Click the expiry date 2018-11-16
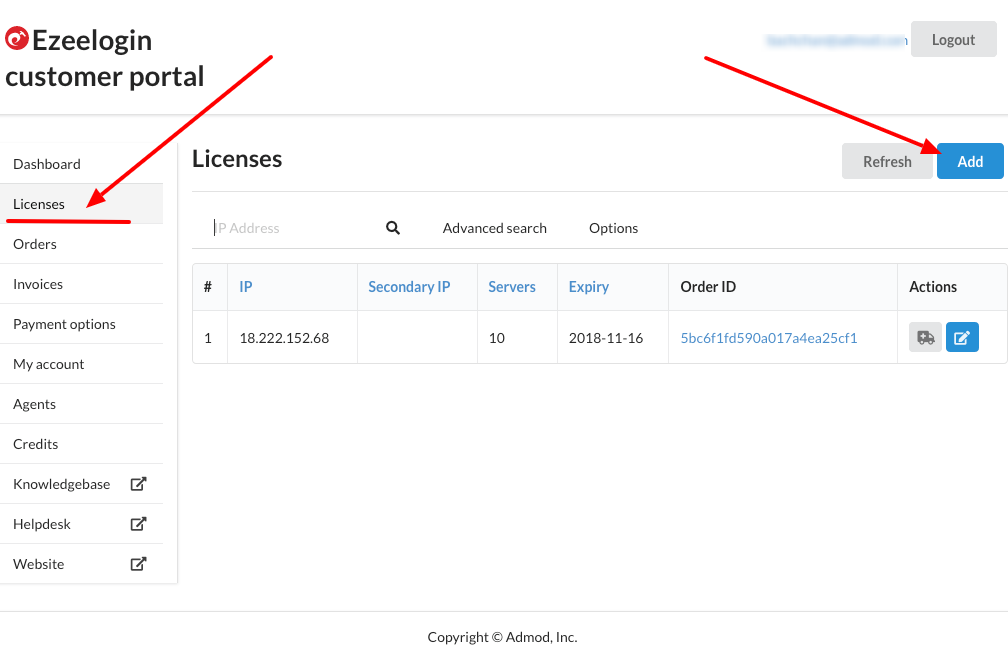The width and height of the screenshot is (1008, 656). 606,338
